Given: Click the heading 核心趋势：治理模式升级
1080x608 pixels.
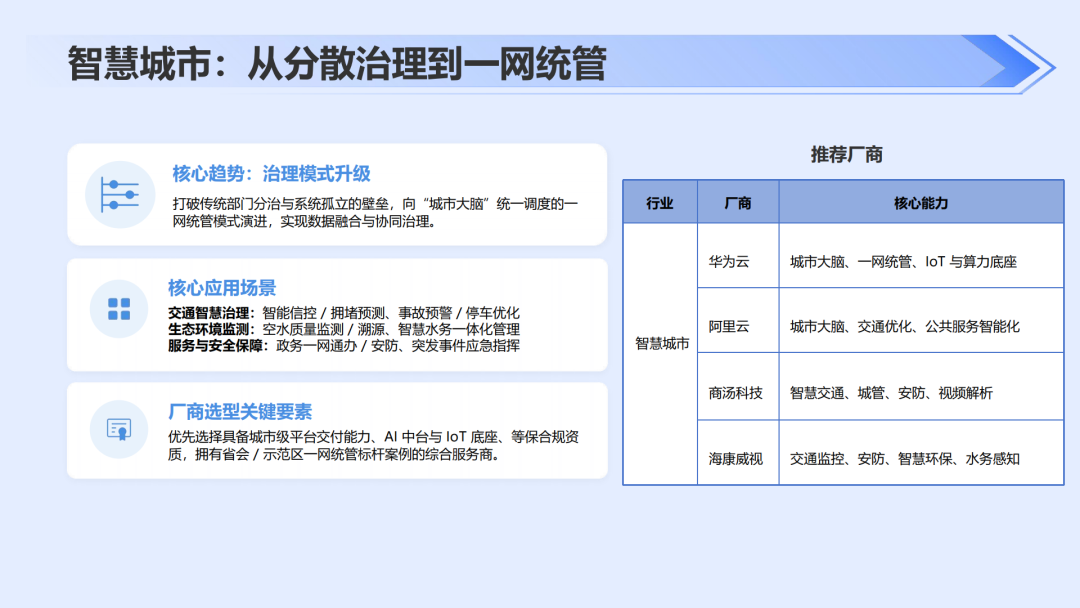Looking at the screenshot, I should 271,174.
